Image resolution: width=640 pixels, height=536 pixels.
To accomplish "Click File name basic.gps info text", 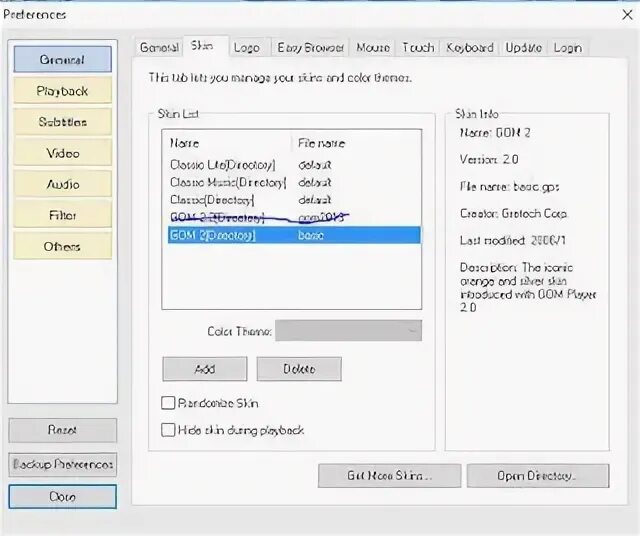I will pos(509,187).
